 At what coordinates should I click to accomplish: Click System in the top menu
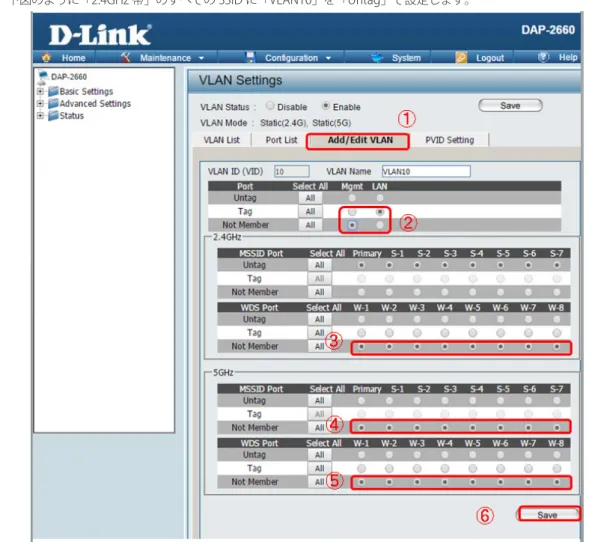point(406,58)
